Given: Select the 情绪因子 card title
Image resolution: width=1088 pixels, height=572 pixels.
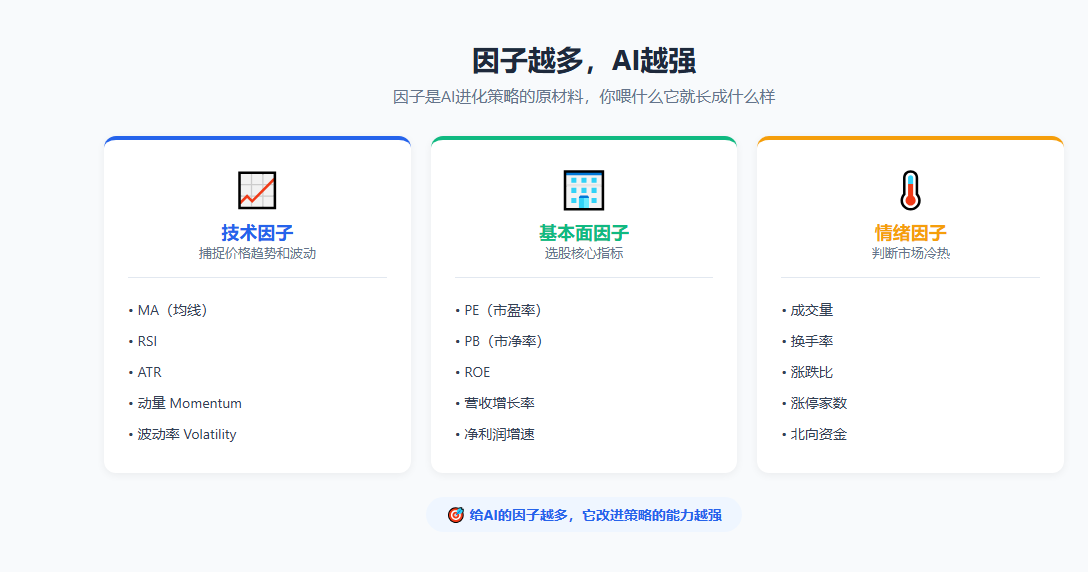Looking at the screenshot, I should 910,233.
